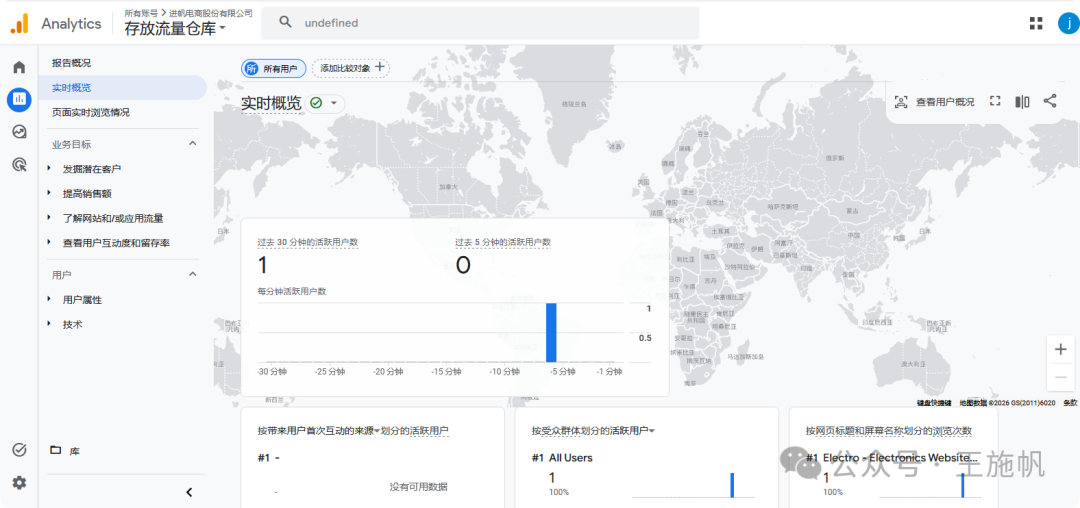Click the Google Analytics logo
The width and height of the screenshot is (1080, 508).
click(x=20, y=23)
